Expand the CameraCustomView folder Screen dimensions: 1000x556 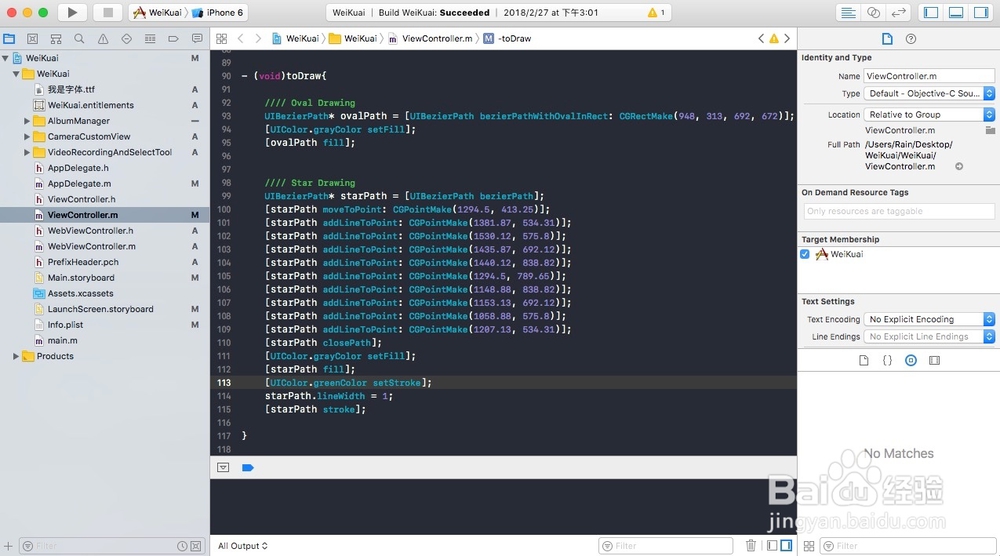coord(27,136)
